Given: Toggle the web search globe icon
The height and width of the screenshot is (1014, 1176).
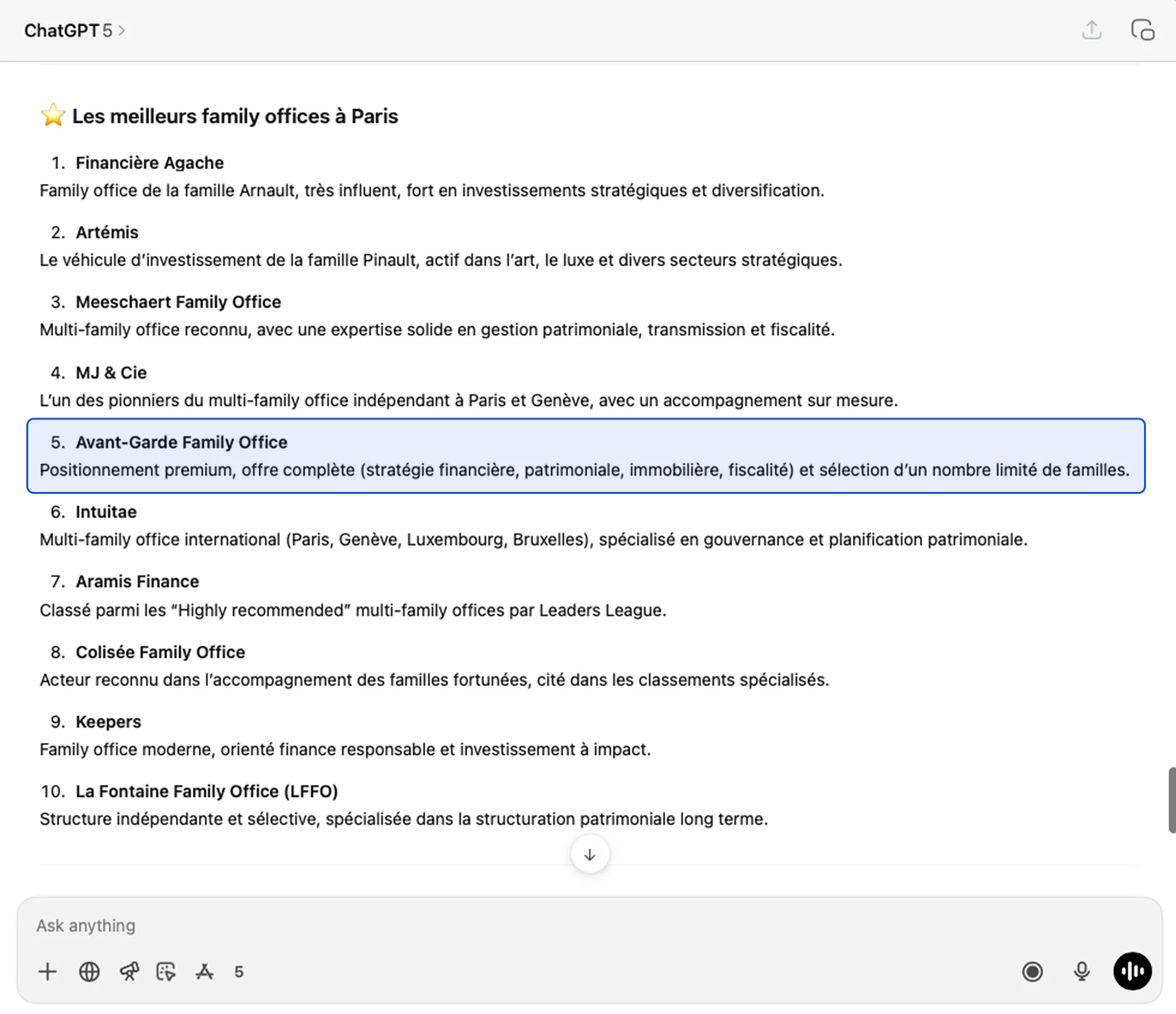Looking at the screenshot, I should [89, 971].
